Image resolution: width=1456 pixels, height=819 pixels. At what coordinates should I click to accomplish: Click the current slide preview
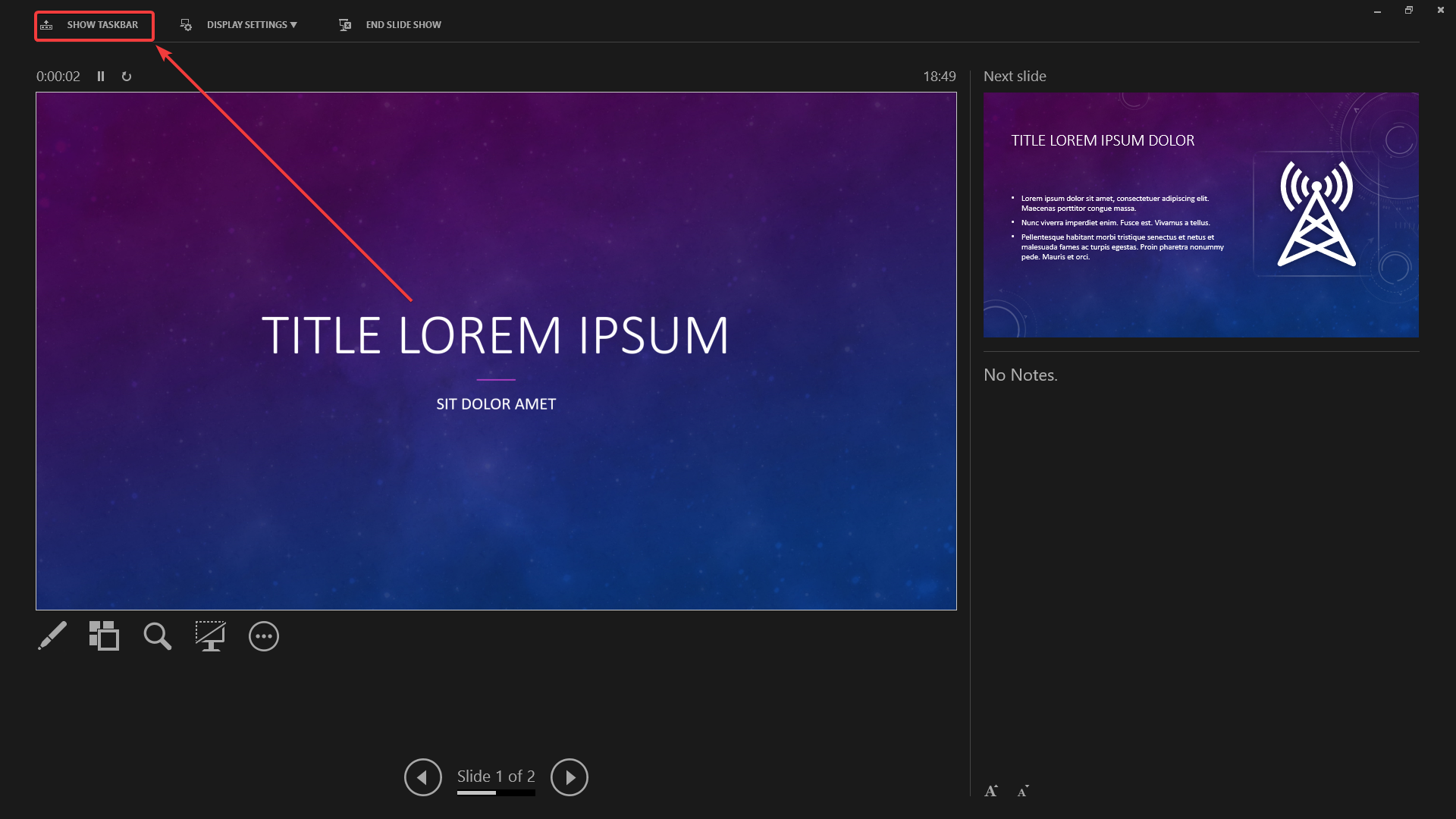click(496, 351)
